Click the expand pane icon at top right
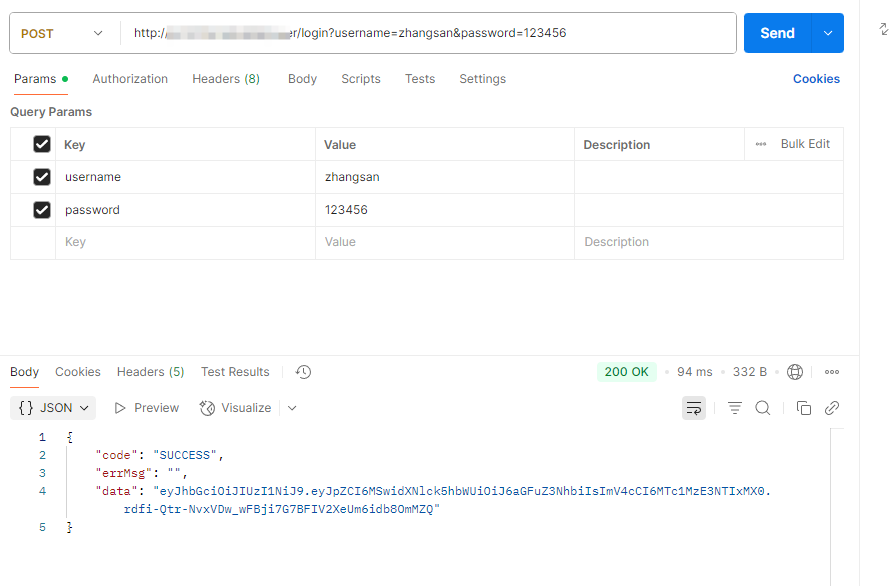Image resolution: width=889 pixels, height=586 pixels. [884, 29]
